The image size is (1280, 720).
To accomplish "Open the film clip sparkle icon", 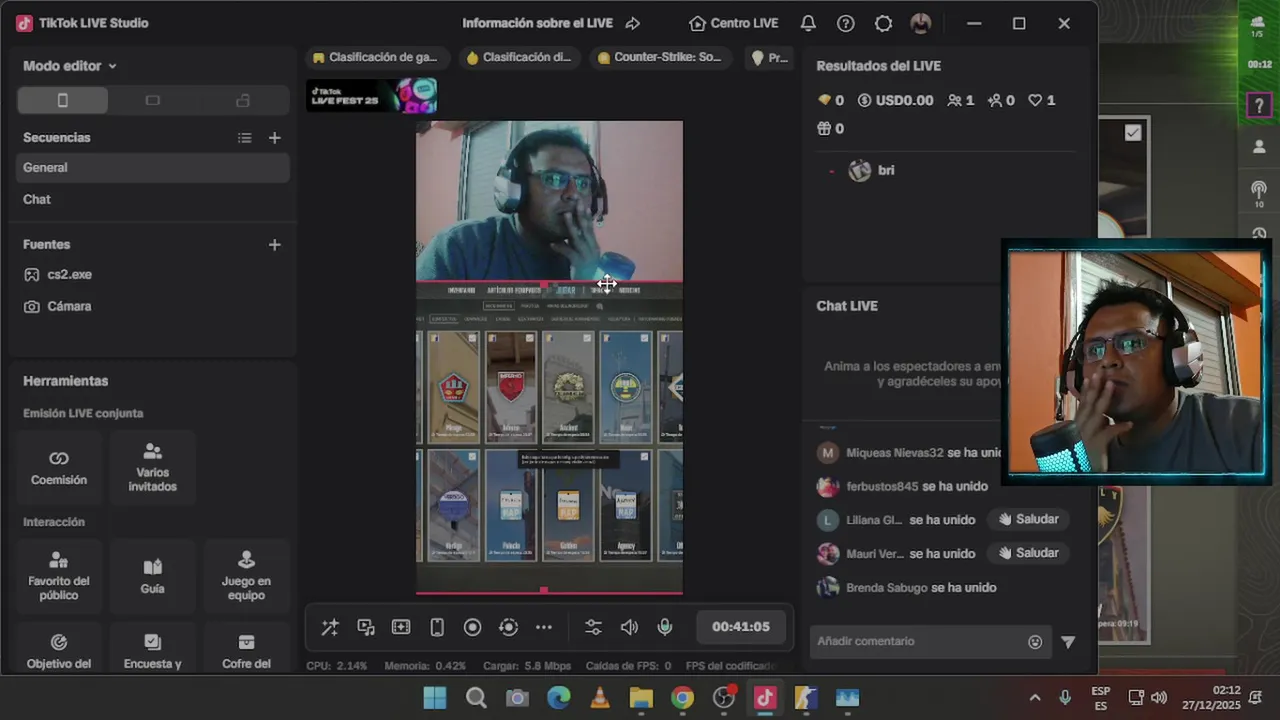I will [401, 627].
